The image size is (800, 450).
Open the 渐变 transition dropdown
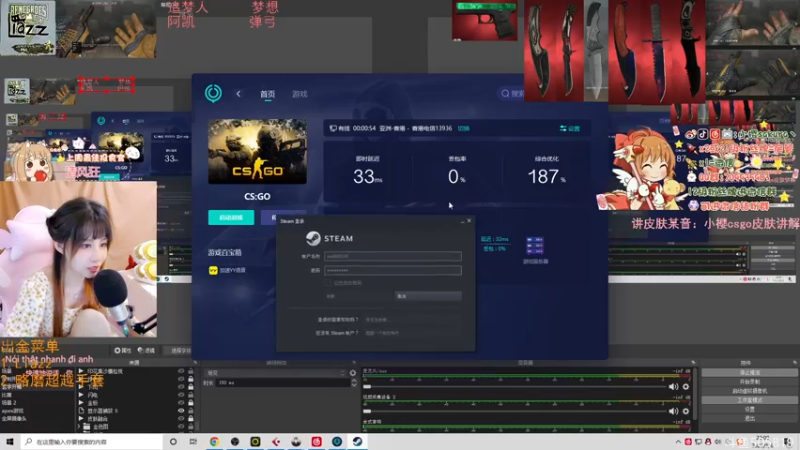coord(275,373)
